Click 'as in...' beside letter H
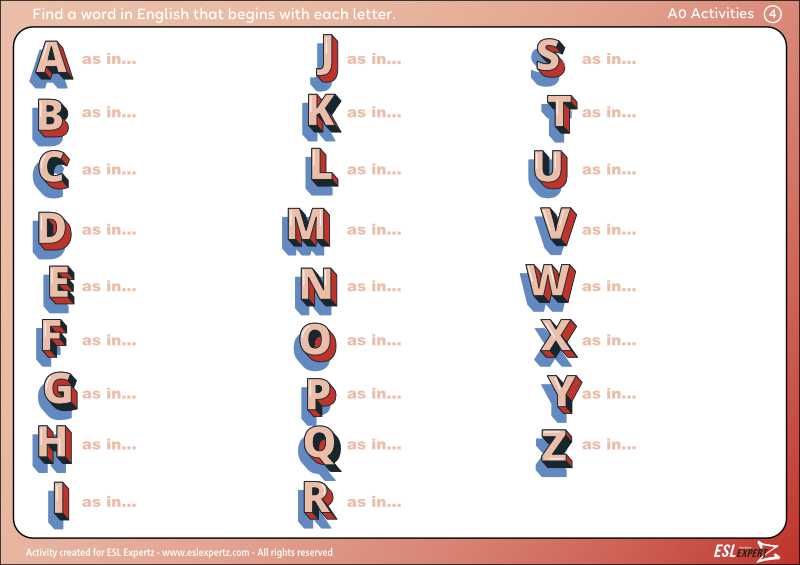Screen dimensions: 800x565 point(109,445)
